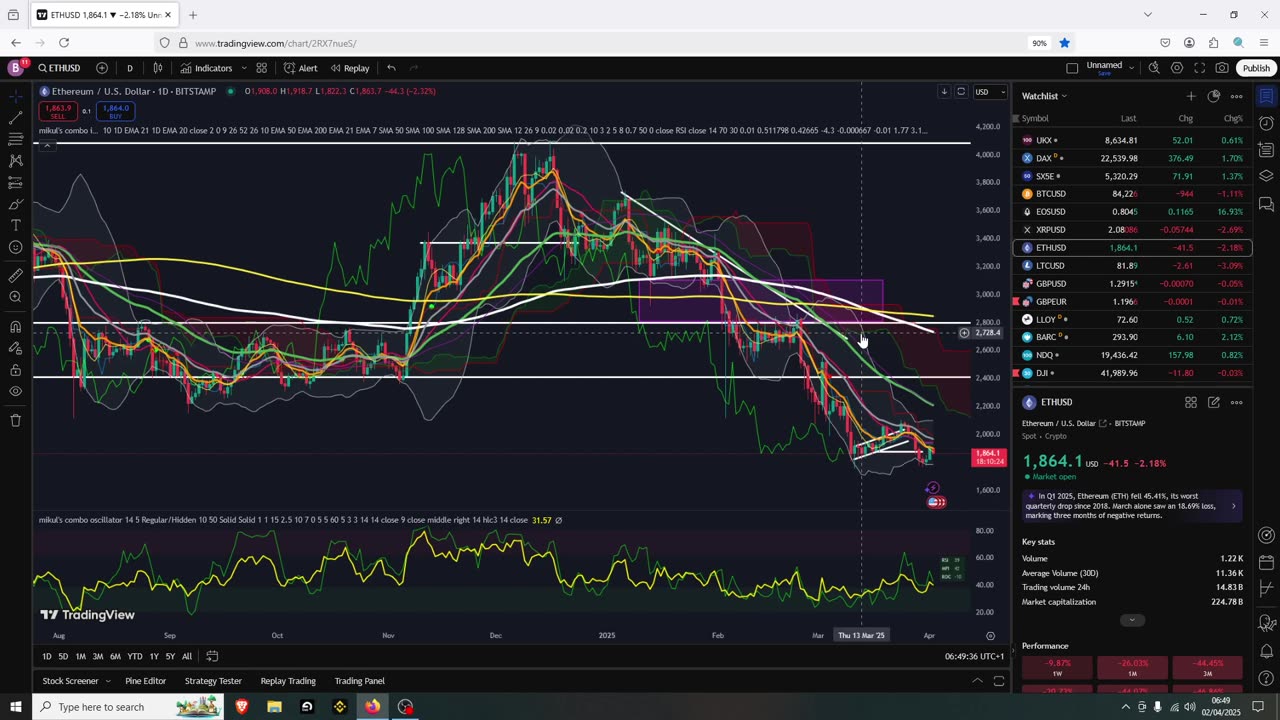Select the text annotation tool

tap(15, 226)
